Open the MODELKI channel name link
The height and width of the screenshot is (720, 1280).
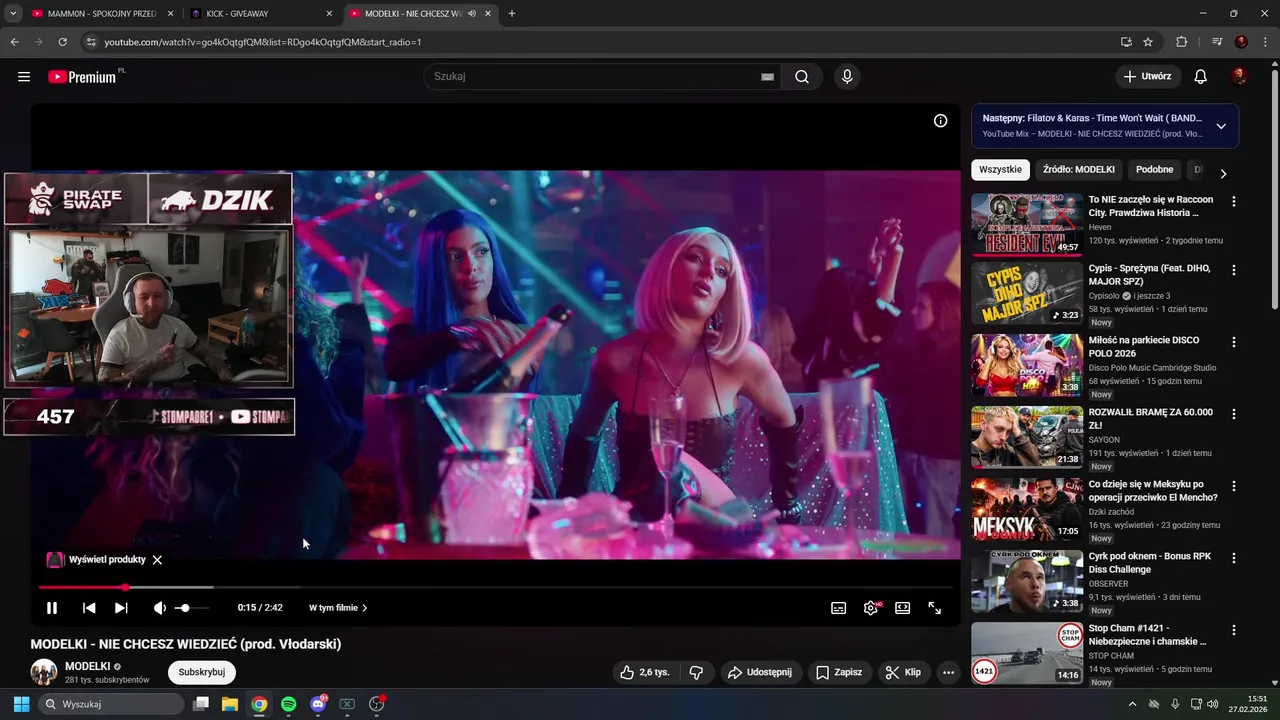[x=87, y=666]
